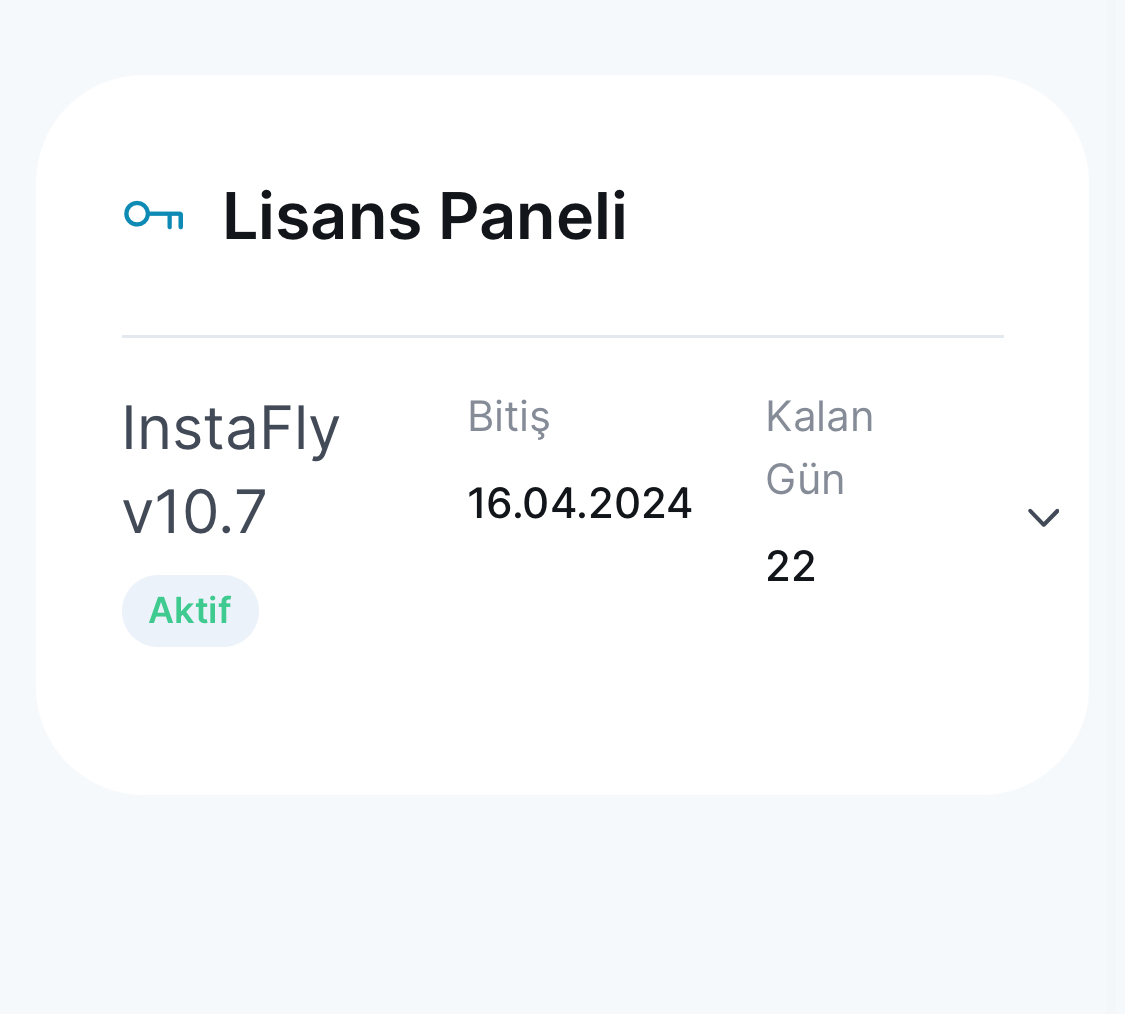Select the InstaFly product name
The width and height of the screenshot is (1125, 1014).
point(230,429)
